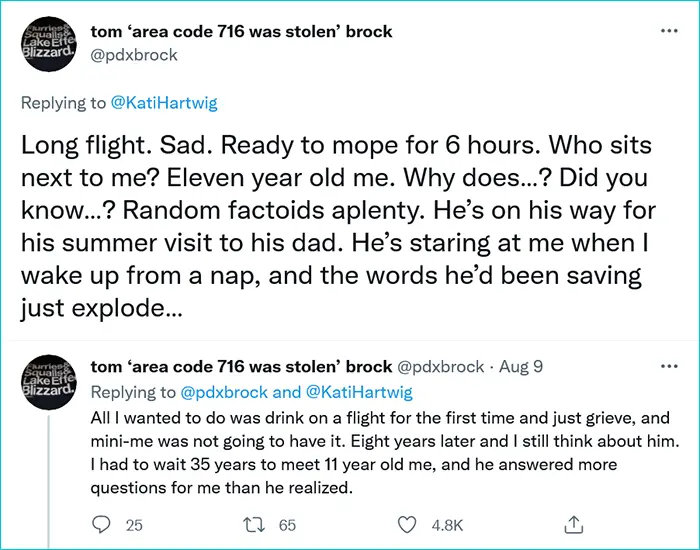Open the first tweet's three-dot more menu
The width and height of the screenshot is (700, 550).
(669, 32)
